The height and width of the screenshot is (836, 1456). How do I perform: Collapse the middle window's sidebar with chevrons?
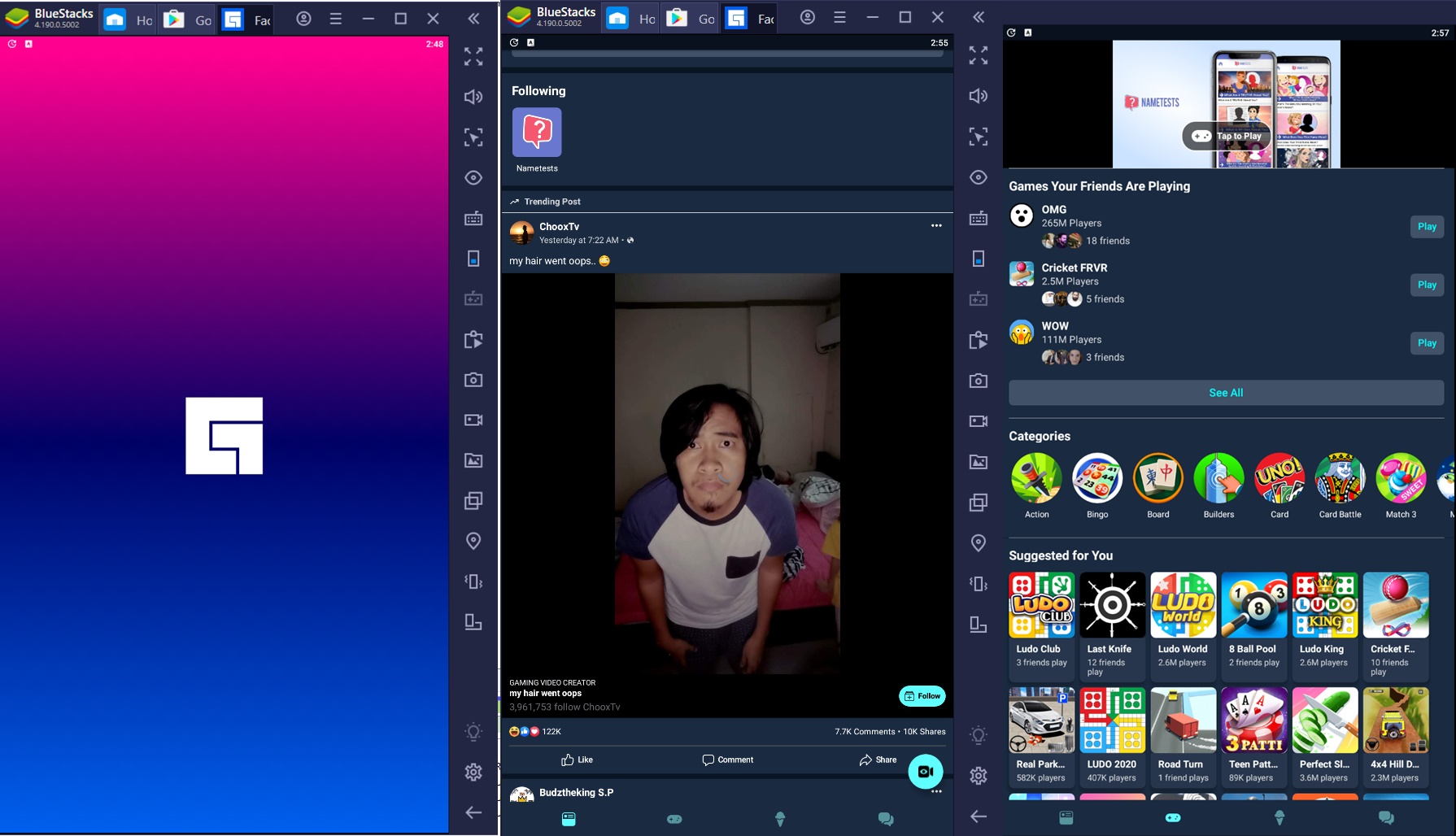[979, 17]
